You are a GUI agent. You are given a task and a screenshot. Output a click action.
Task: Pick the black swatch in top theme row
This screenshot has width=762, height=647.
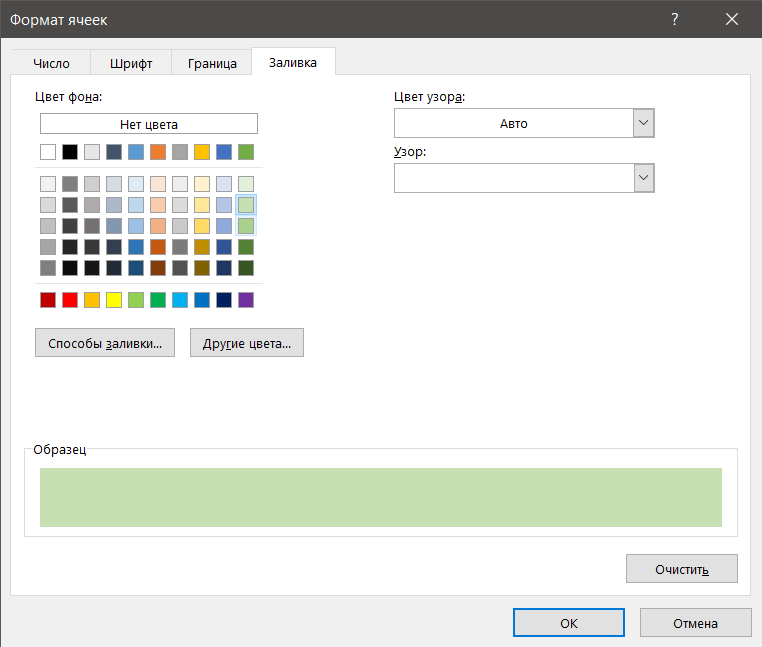(x=70, y=152)
